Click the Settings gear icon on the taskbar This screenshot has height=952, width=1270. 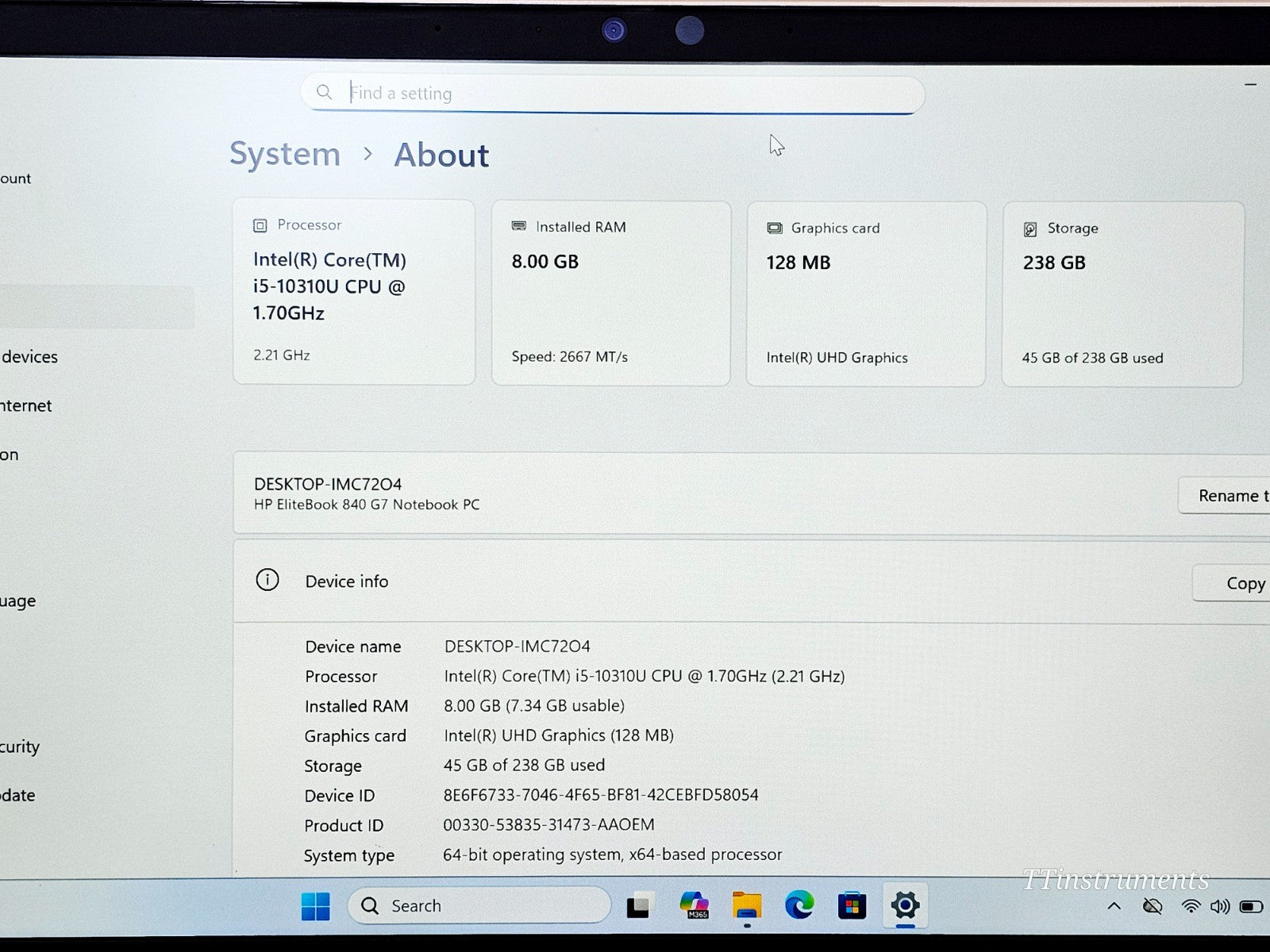(x=905, y=904)
